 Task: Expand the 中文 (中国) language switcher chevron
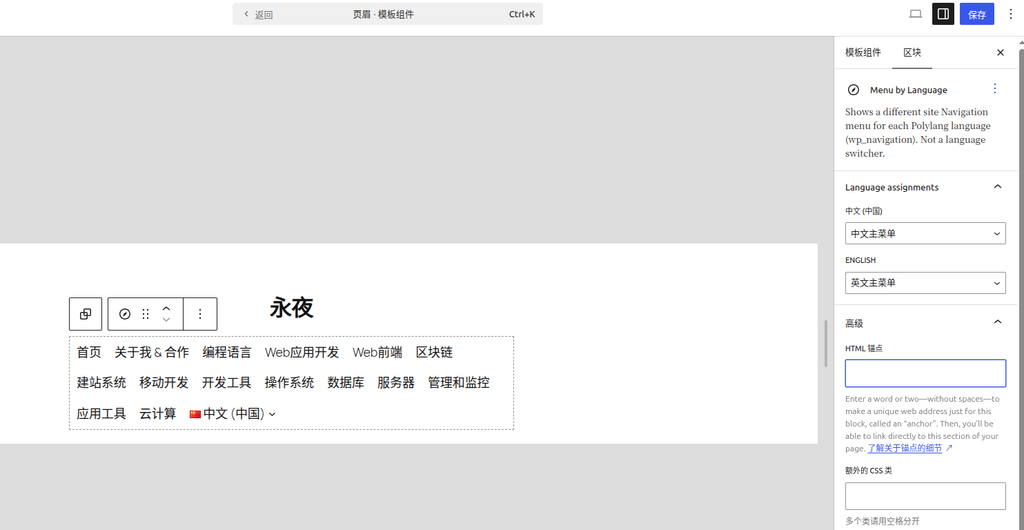pos(272,414)
